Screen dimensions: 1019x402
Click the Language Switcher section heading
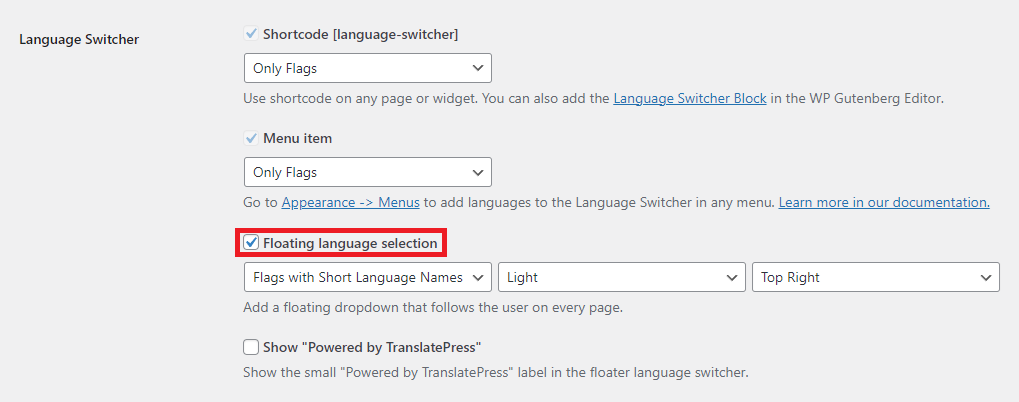click(x=79, y=40)
